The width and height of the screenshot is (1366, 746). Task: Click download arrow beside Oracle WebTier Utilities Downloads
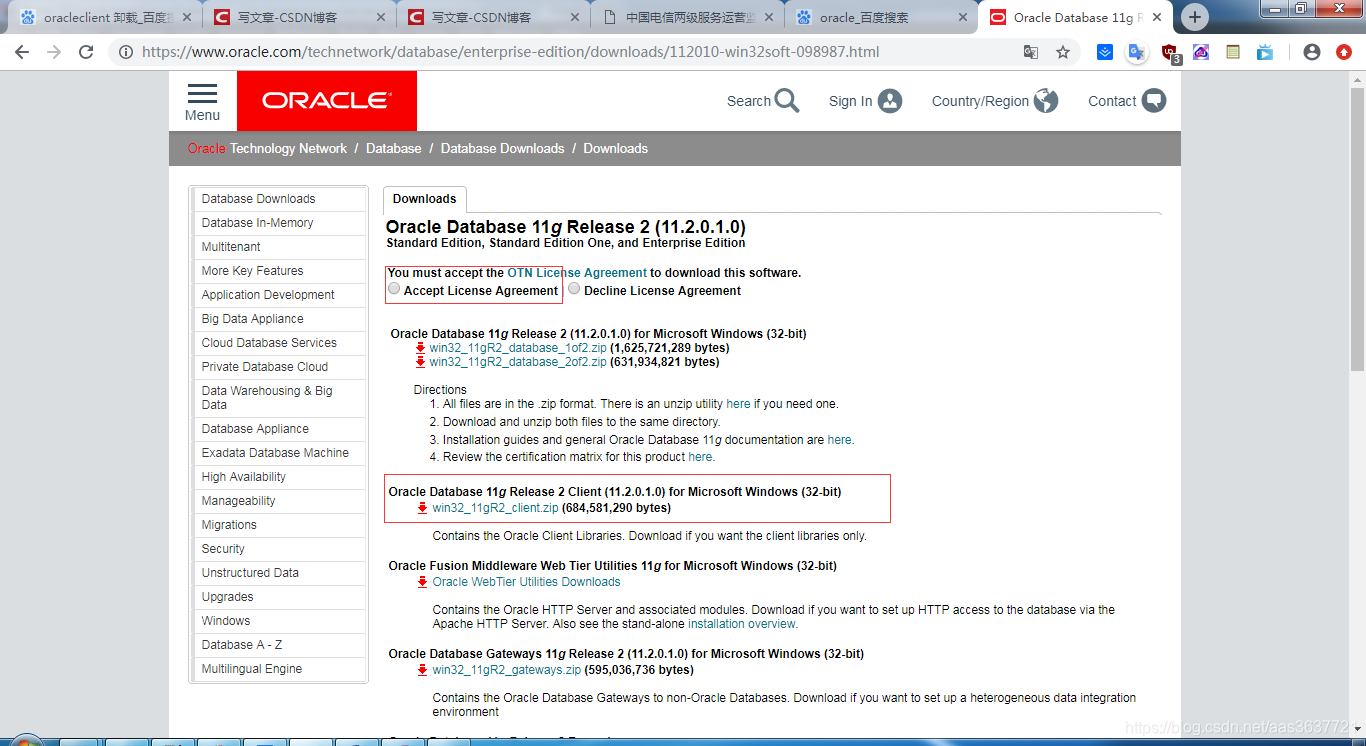click(x=423, y=582)
